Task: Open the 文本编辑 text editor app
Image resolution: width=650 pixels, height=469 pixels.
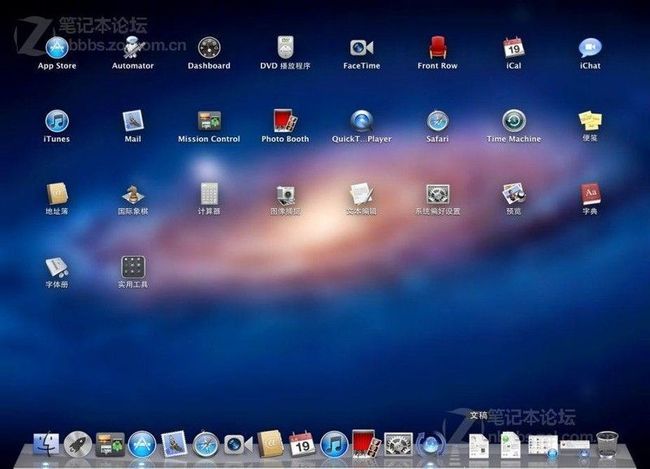Action: coord(361,194)
